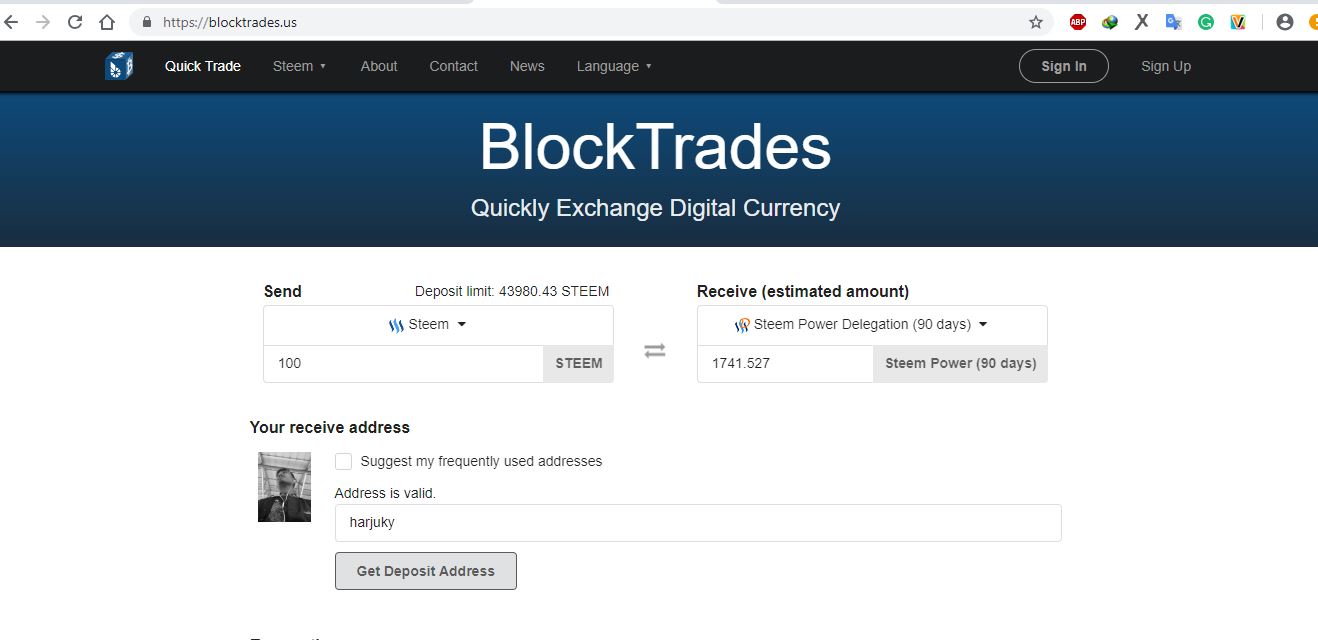The height and width of the screenshot is (640, 1318).
Task: Open the Send currency Steem dropdown
Action: click(438, 325)
